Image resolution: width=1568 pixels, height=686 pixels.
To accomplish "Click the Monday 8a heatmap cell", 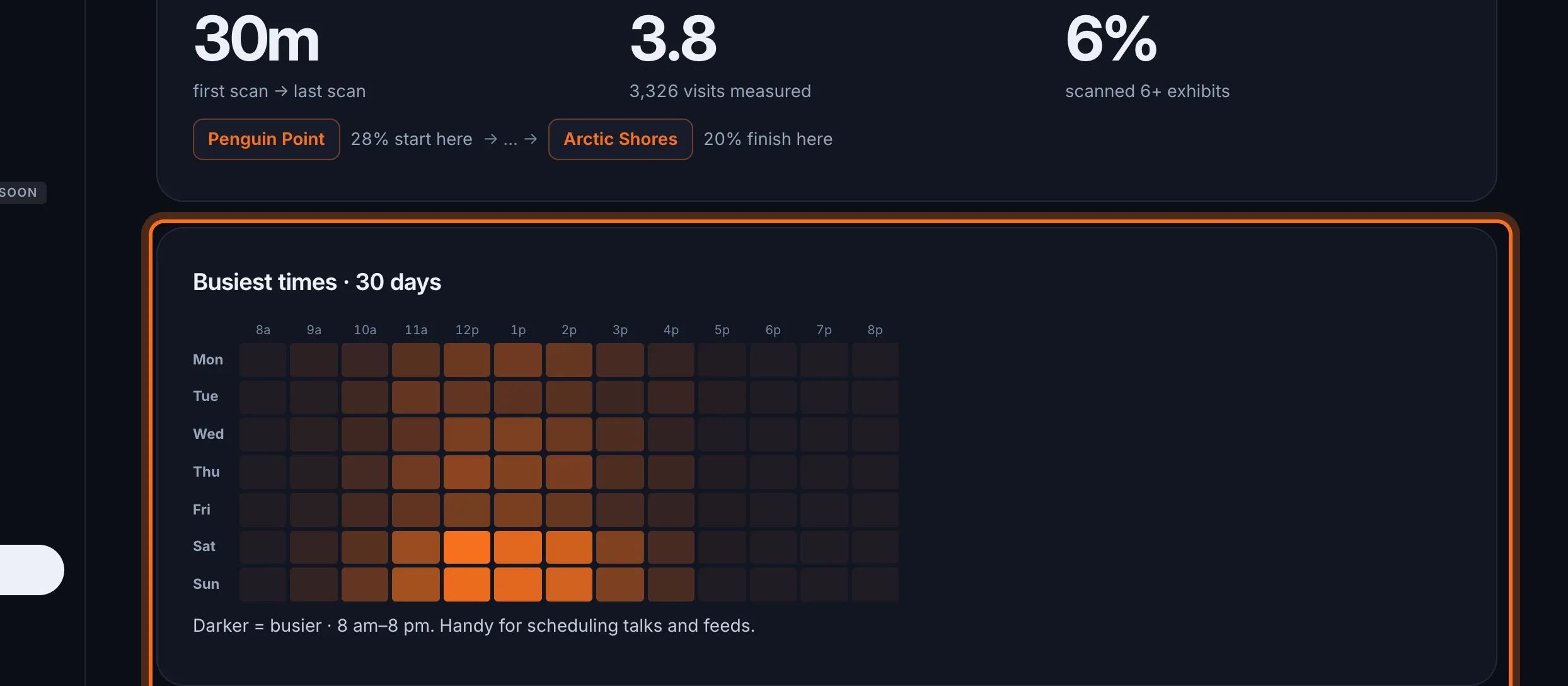I will (263, 360).
